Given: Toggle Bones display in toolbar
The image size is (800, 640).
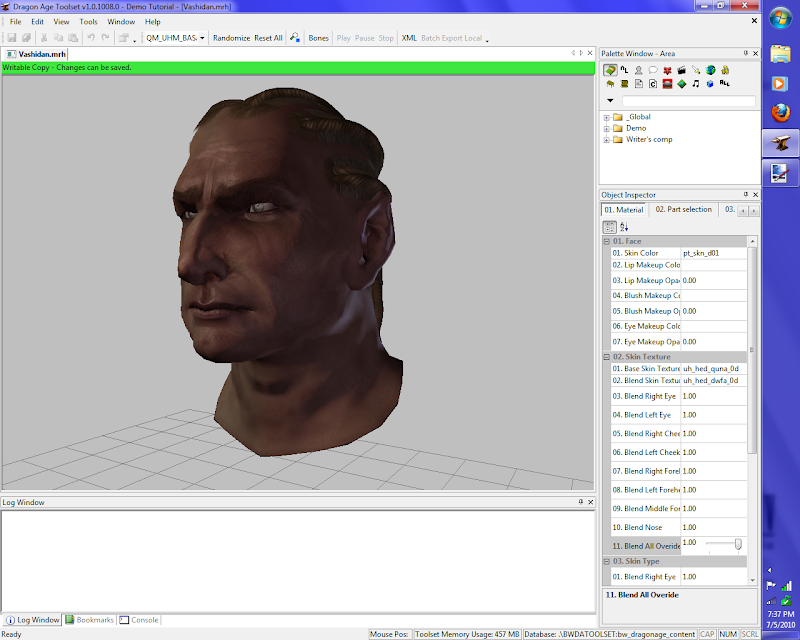Looking at the screenshot, I should (318, 38).
